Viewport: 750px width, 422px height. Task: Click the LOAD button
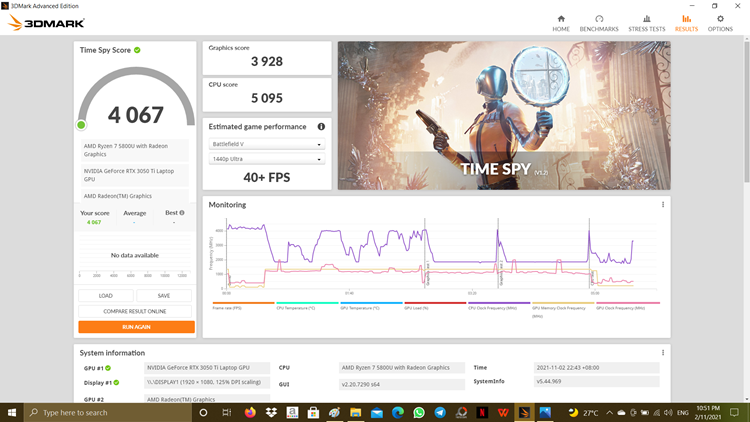pos(106,296)
